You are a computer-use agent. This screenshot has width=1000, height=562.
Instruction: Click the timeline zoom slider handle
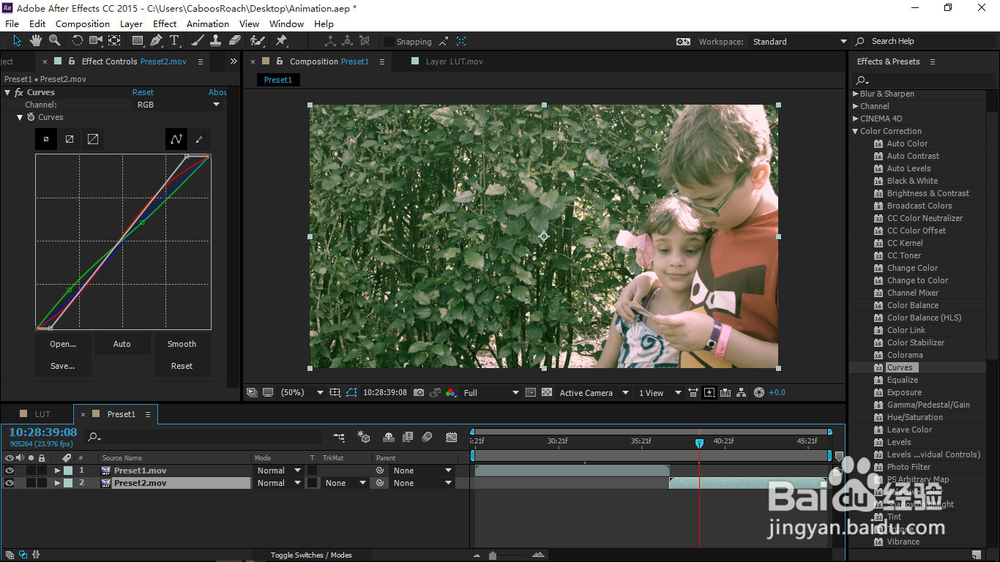[x=492, y=556]
